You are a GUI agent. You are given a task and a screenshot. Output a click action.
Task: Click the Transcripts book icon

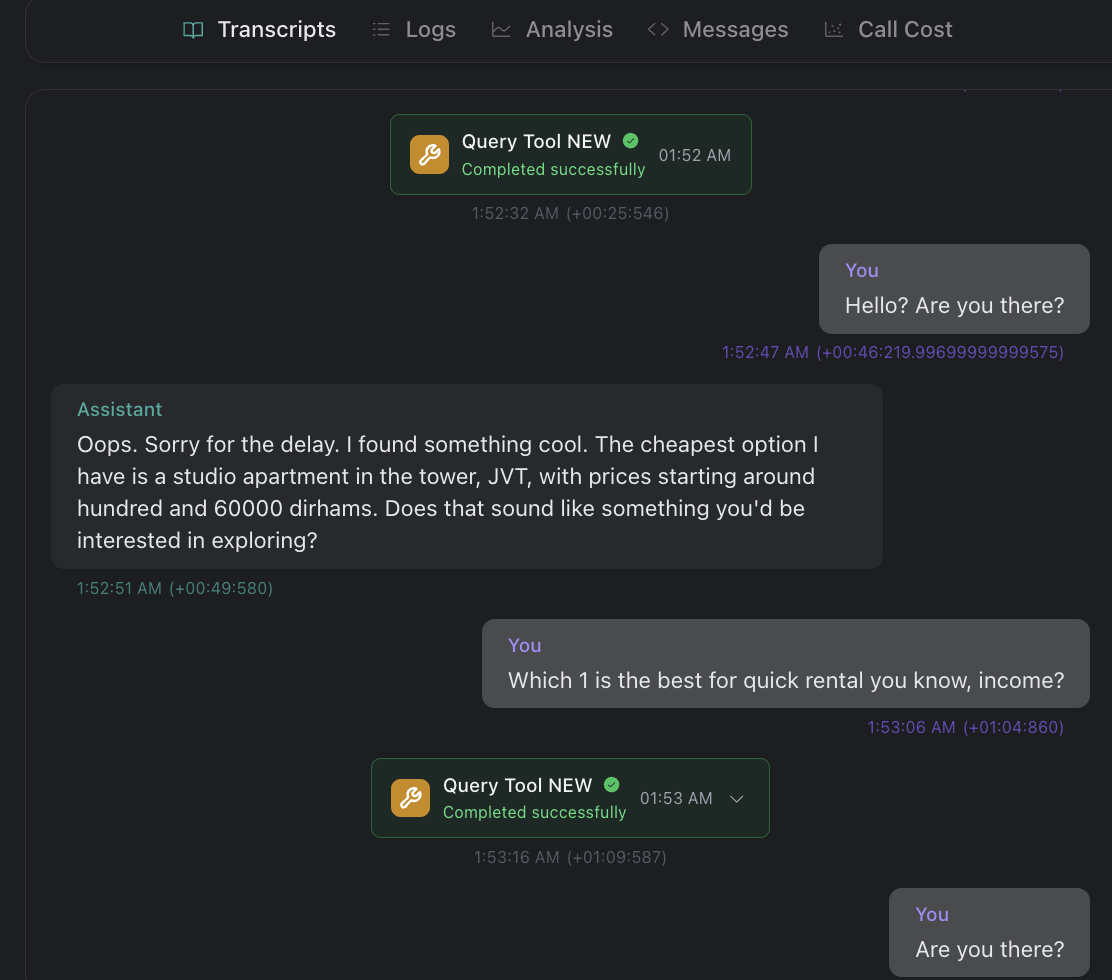[x=193, y=30]
